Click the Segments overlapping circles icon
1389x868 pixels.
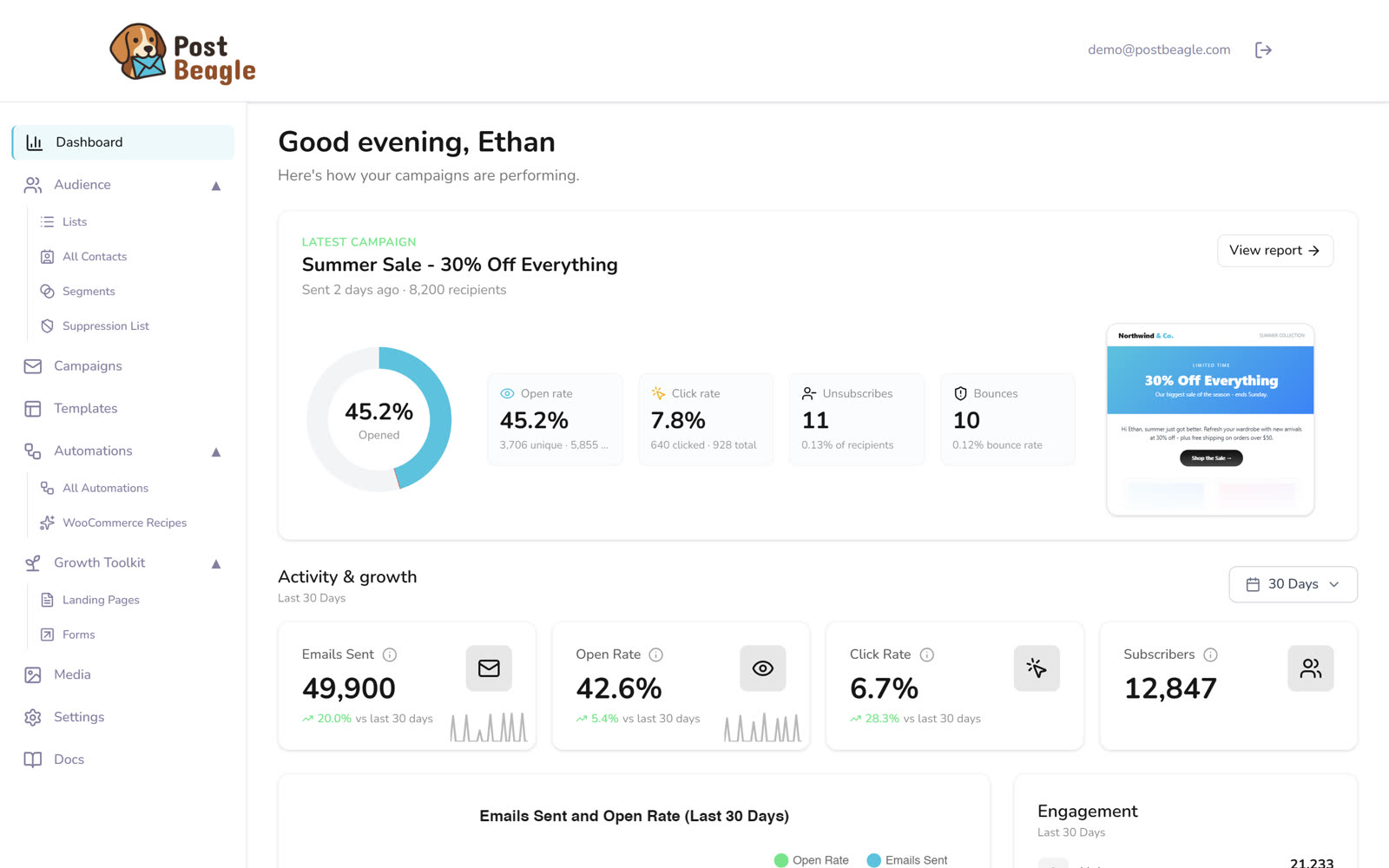(48, 292)
